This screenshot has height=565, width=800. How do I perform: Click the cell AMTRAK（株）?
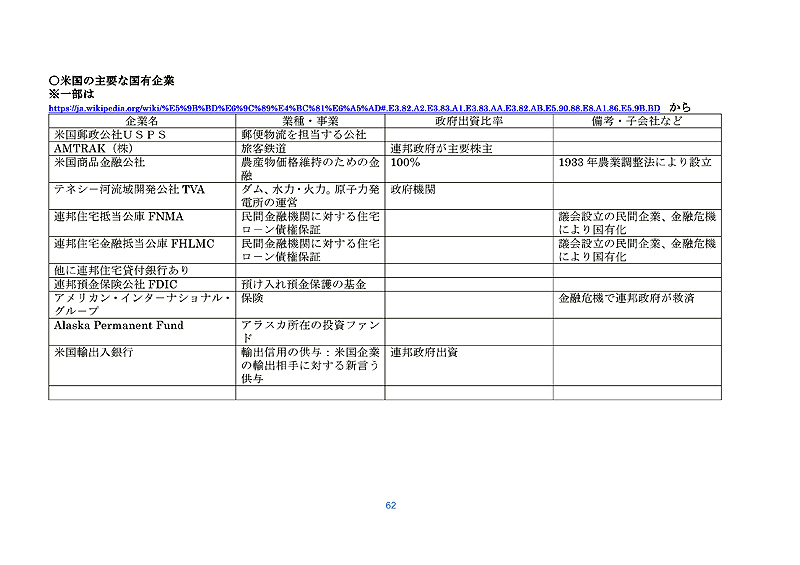(x=142, y=149)
